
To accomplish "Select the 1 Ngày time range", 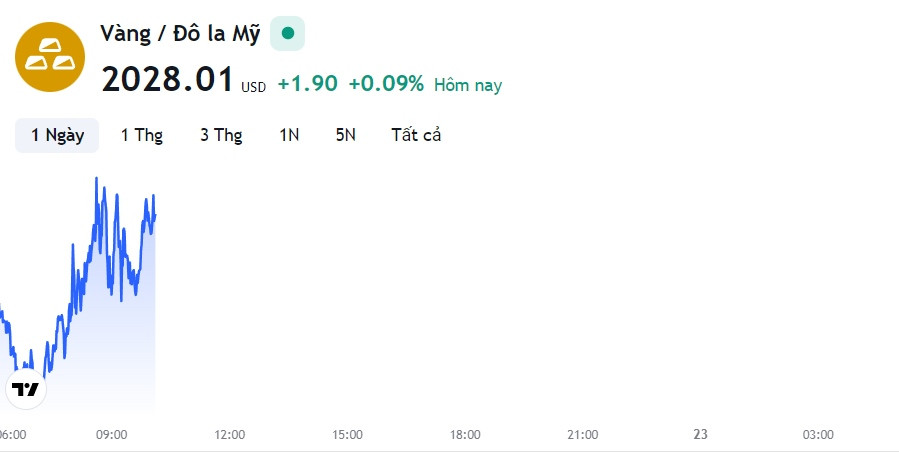I will (57, 135).
